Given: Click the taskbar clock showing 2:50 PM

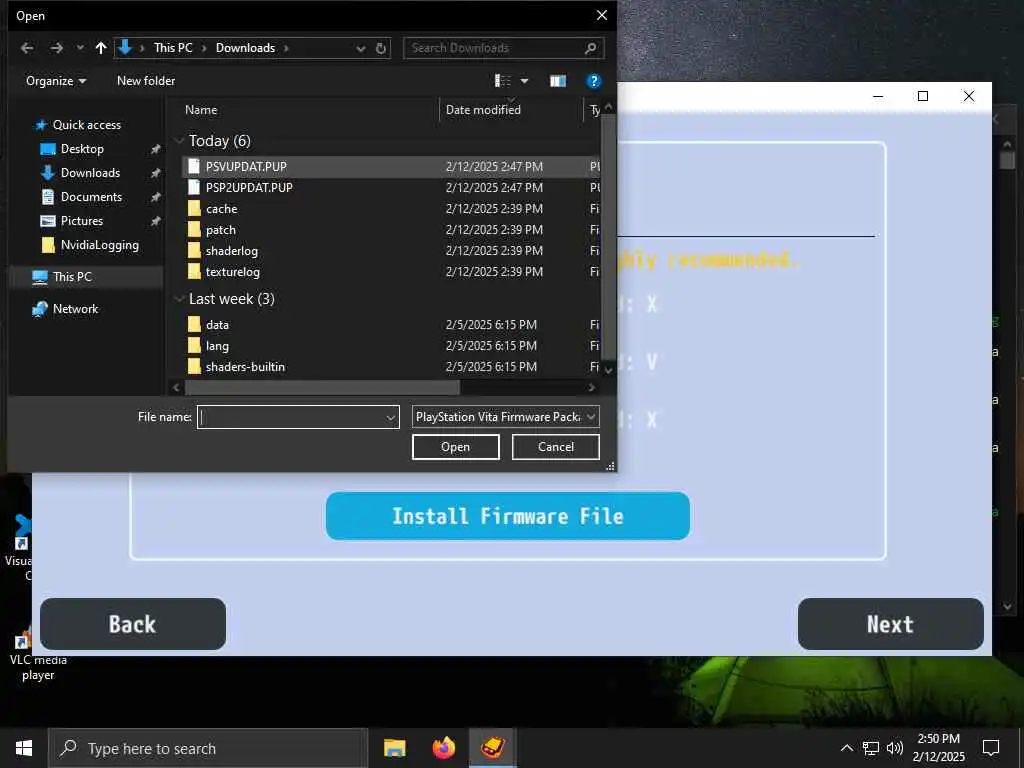Looking at the screenshot, I should 938,748.
